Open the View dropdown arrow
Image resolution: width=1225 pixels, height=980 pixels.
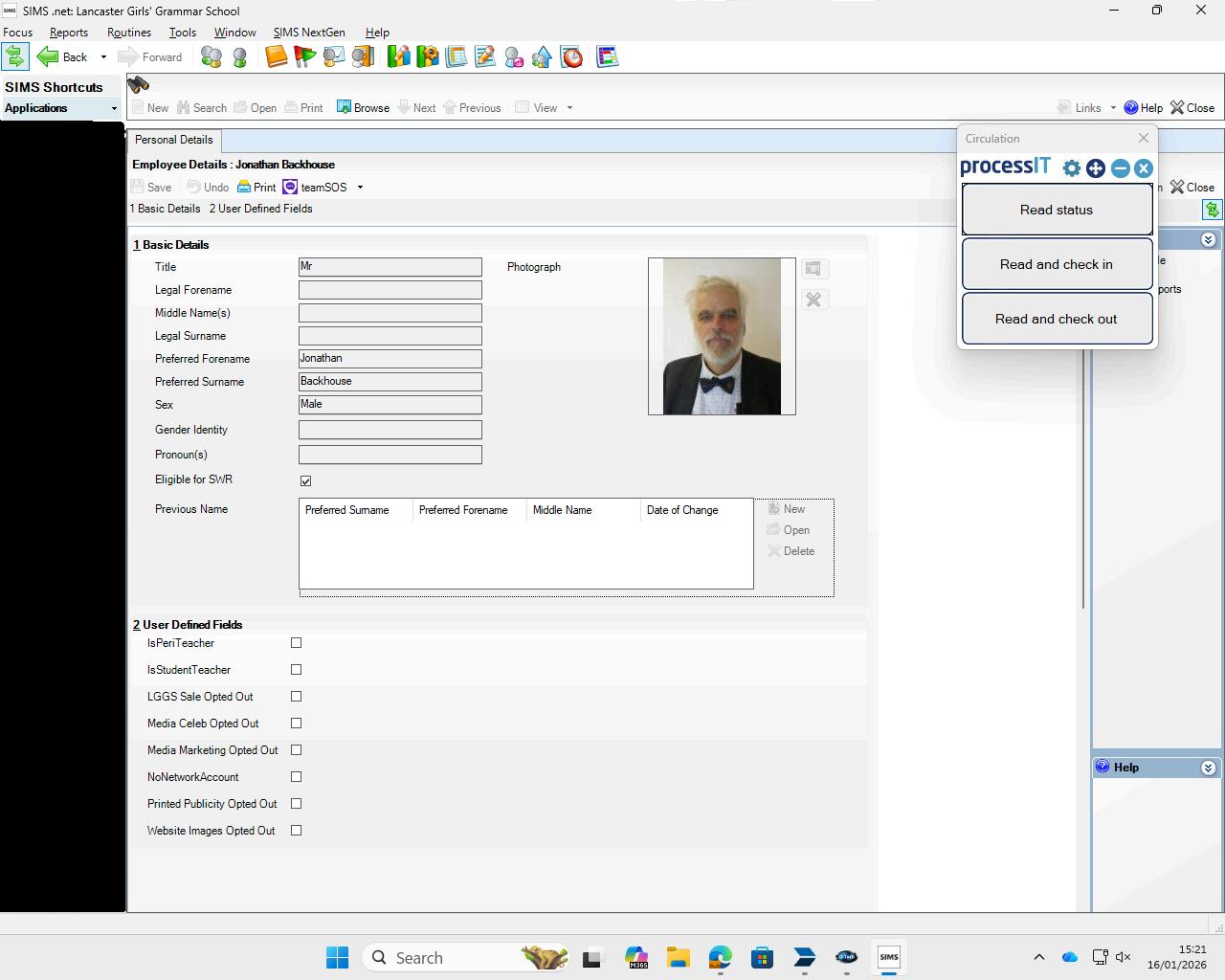(569, 108)
